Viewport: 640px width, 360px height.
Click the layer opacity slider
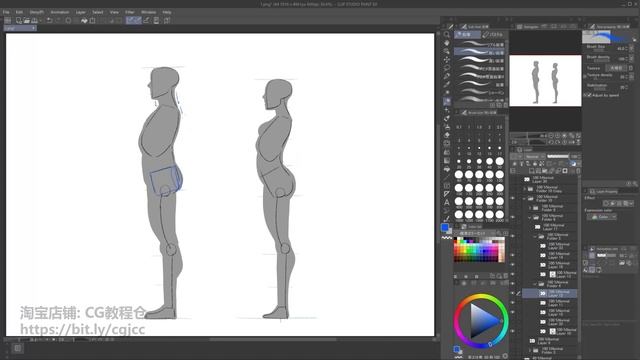point(558,156)
